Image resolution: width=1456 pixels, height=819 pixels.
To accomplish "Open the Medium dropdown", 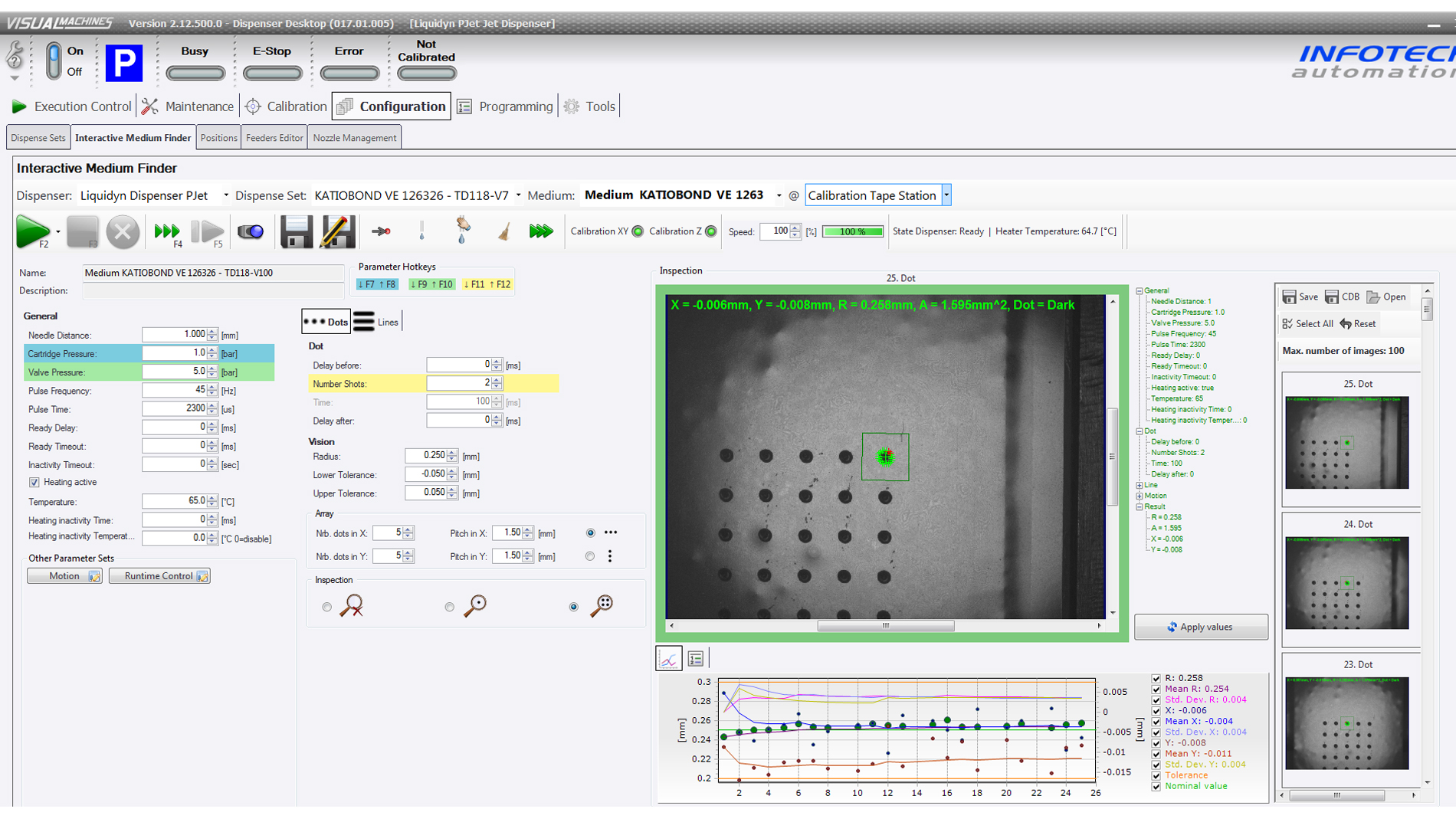I will pyautogui.click(x=779, y=195).
